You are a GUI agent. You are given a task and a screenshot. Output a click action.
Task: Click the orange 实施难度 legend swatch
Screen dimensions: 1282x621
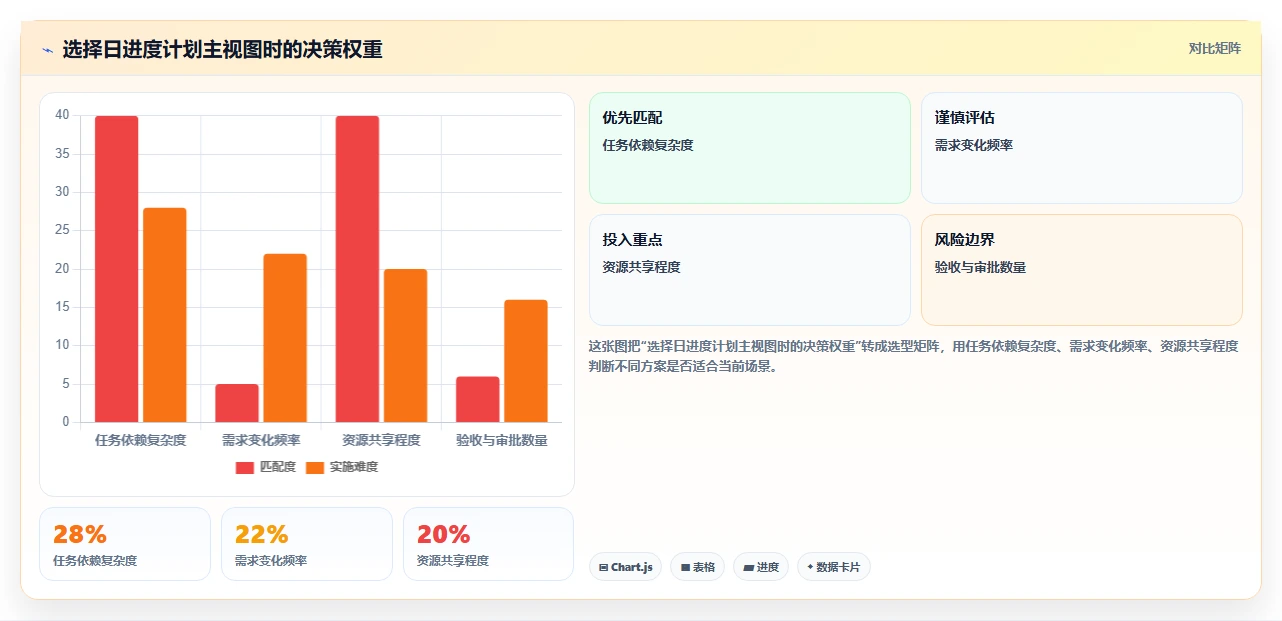315,468
